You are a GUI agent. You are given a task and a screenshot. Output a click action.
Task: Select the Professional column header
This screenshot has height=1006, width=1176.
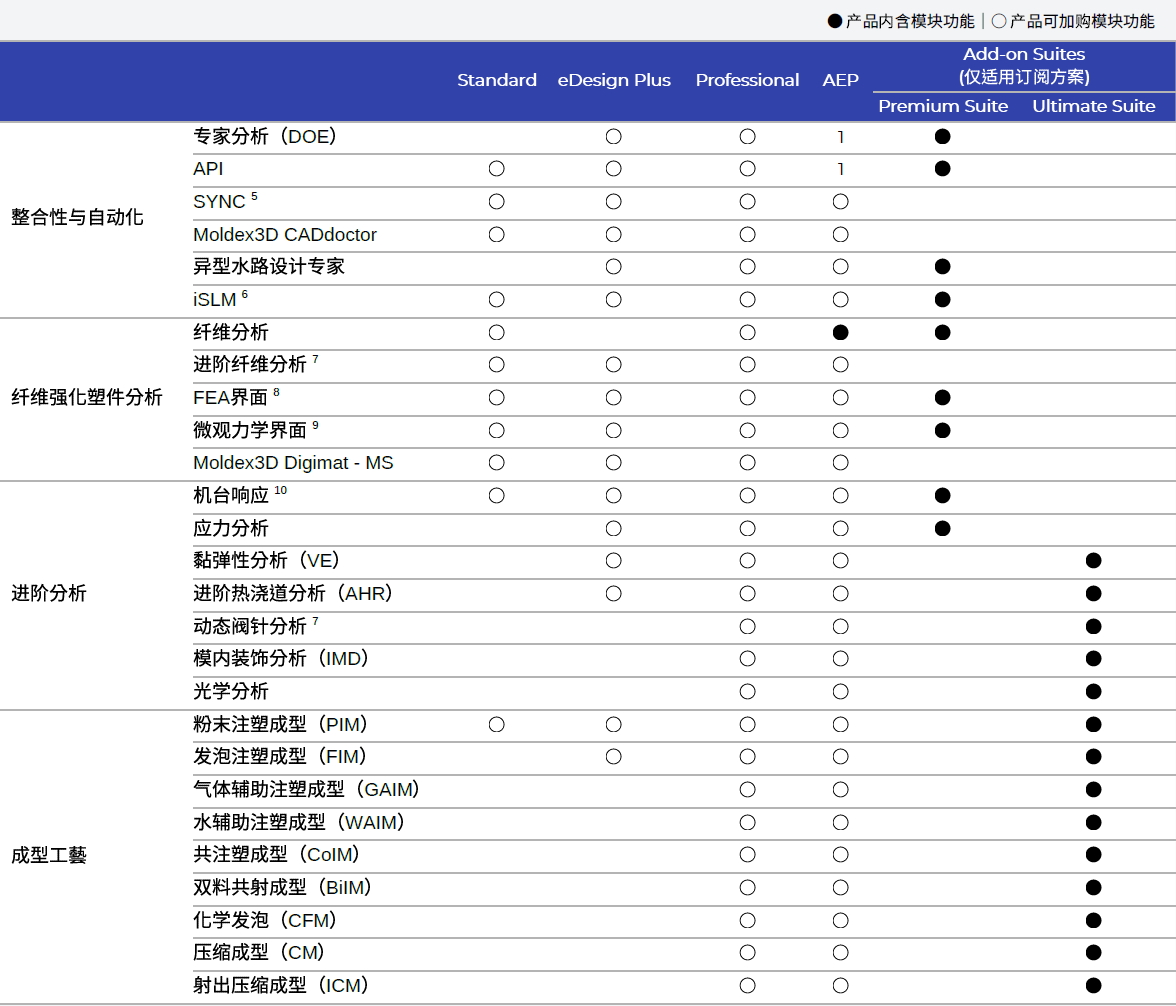tap(747, 80)
